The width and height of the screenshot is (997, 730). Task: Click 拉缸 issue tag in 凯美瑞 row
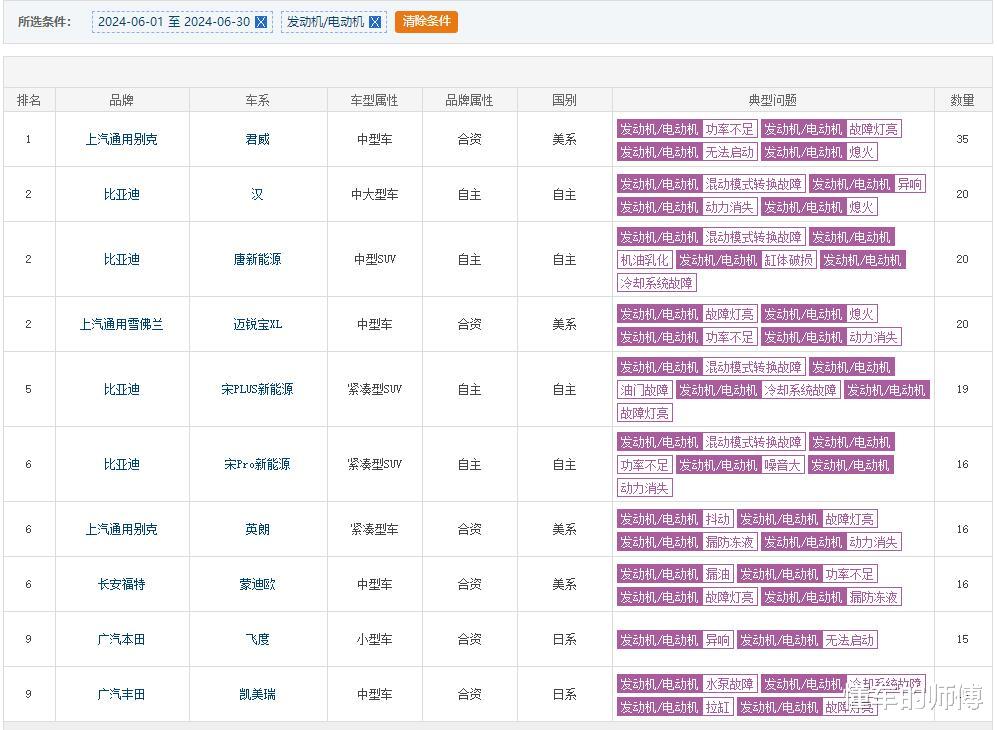point(717,706)
